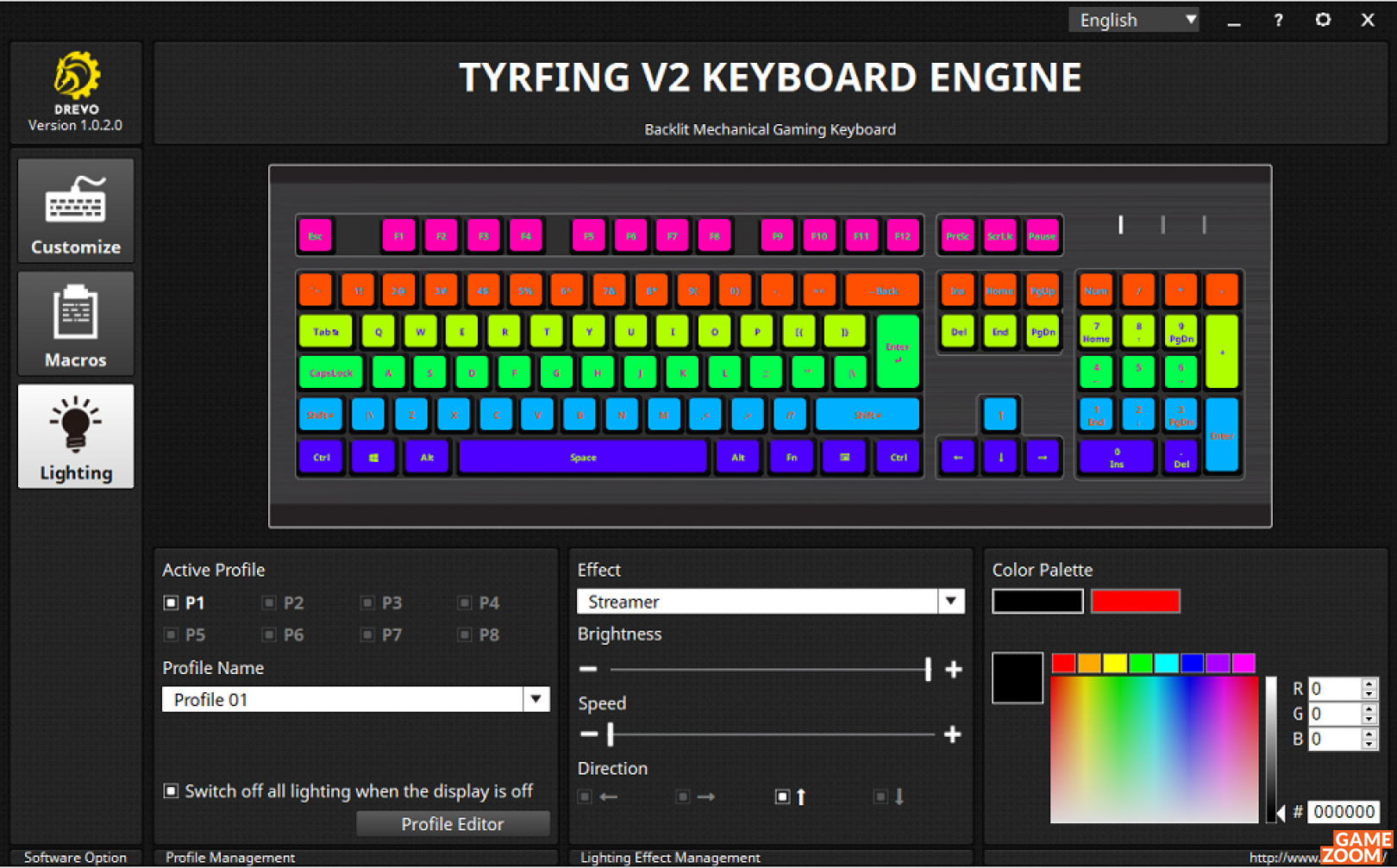Select the numpad 0 Ins key
This screenshot has height=868, width=1397.
(1117, 457)
